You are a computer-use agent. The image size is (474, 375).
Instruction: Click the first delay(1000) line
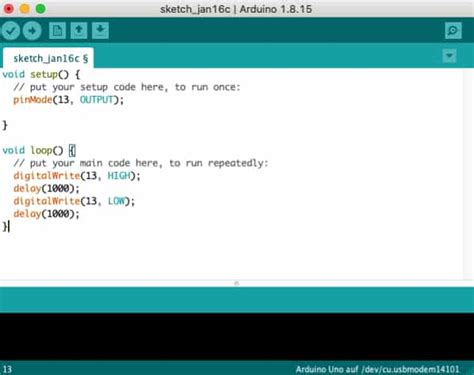pyautogui.click(x=46, y=188)
